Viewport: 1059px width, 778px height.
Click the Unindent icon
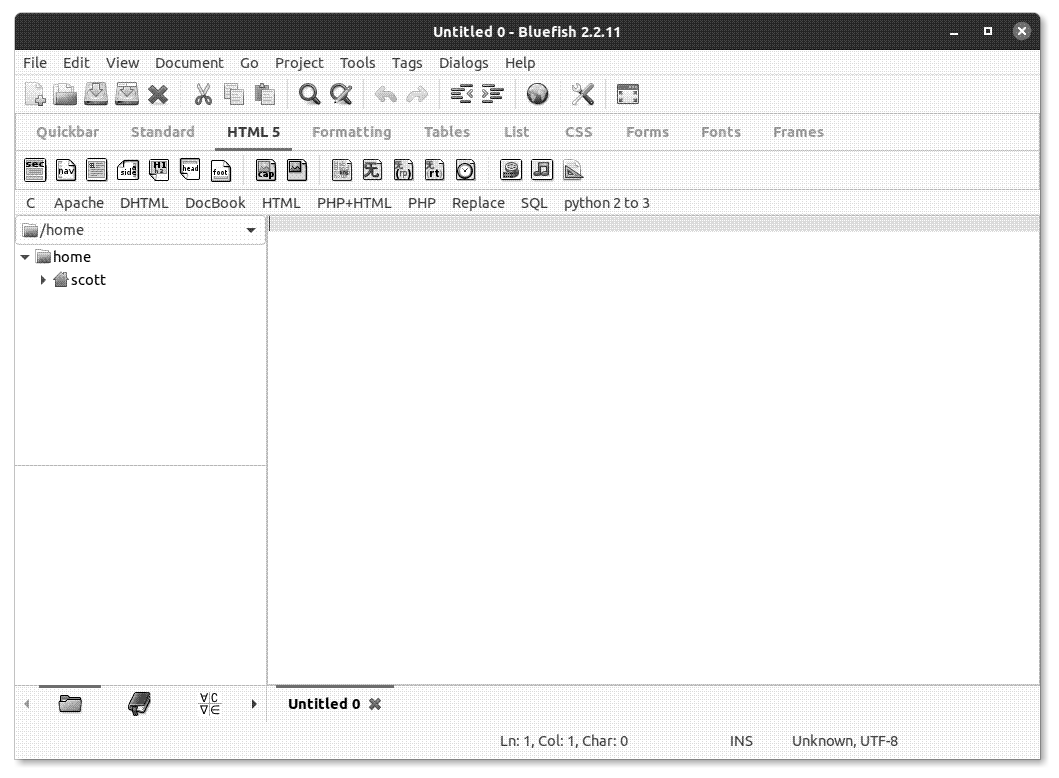coord(461,95)
